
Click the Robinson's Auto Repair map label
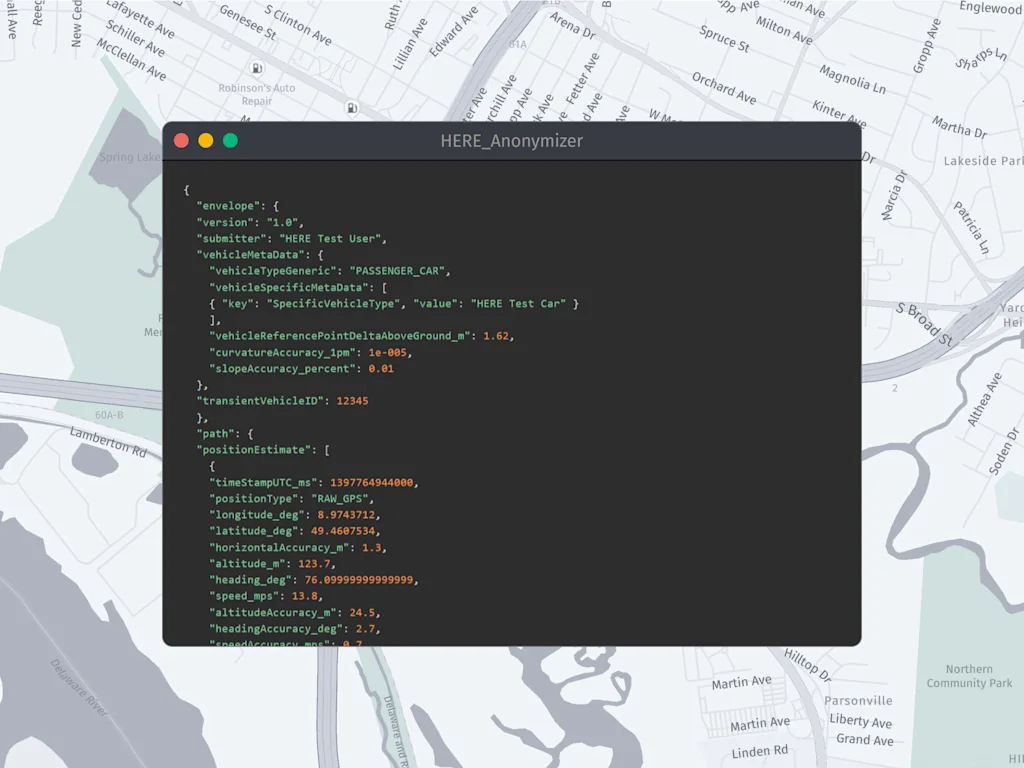click(257, 94)
